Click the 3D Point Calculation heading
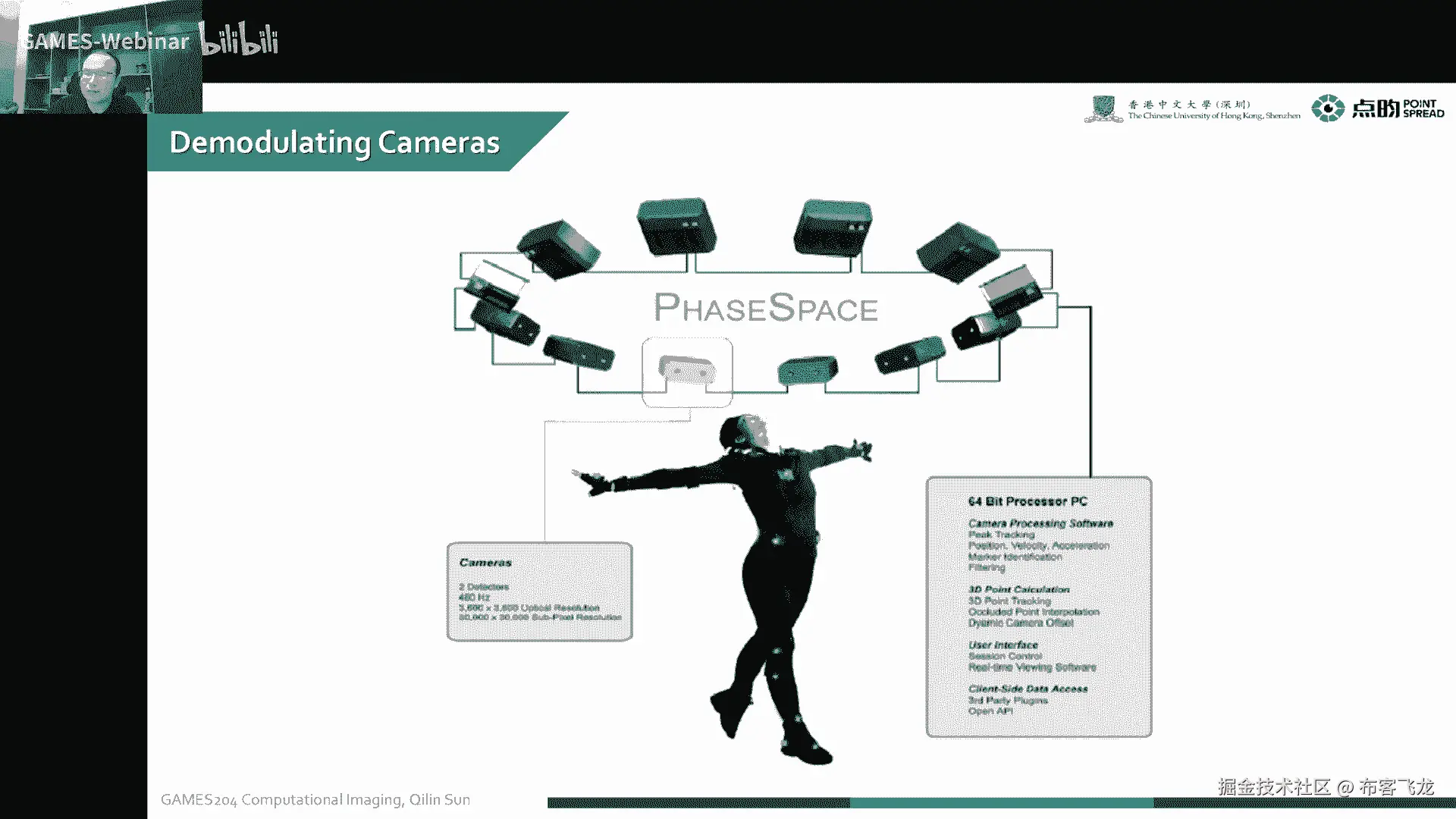Screen dimensions: 1456x819 1018,589
